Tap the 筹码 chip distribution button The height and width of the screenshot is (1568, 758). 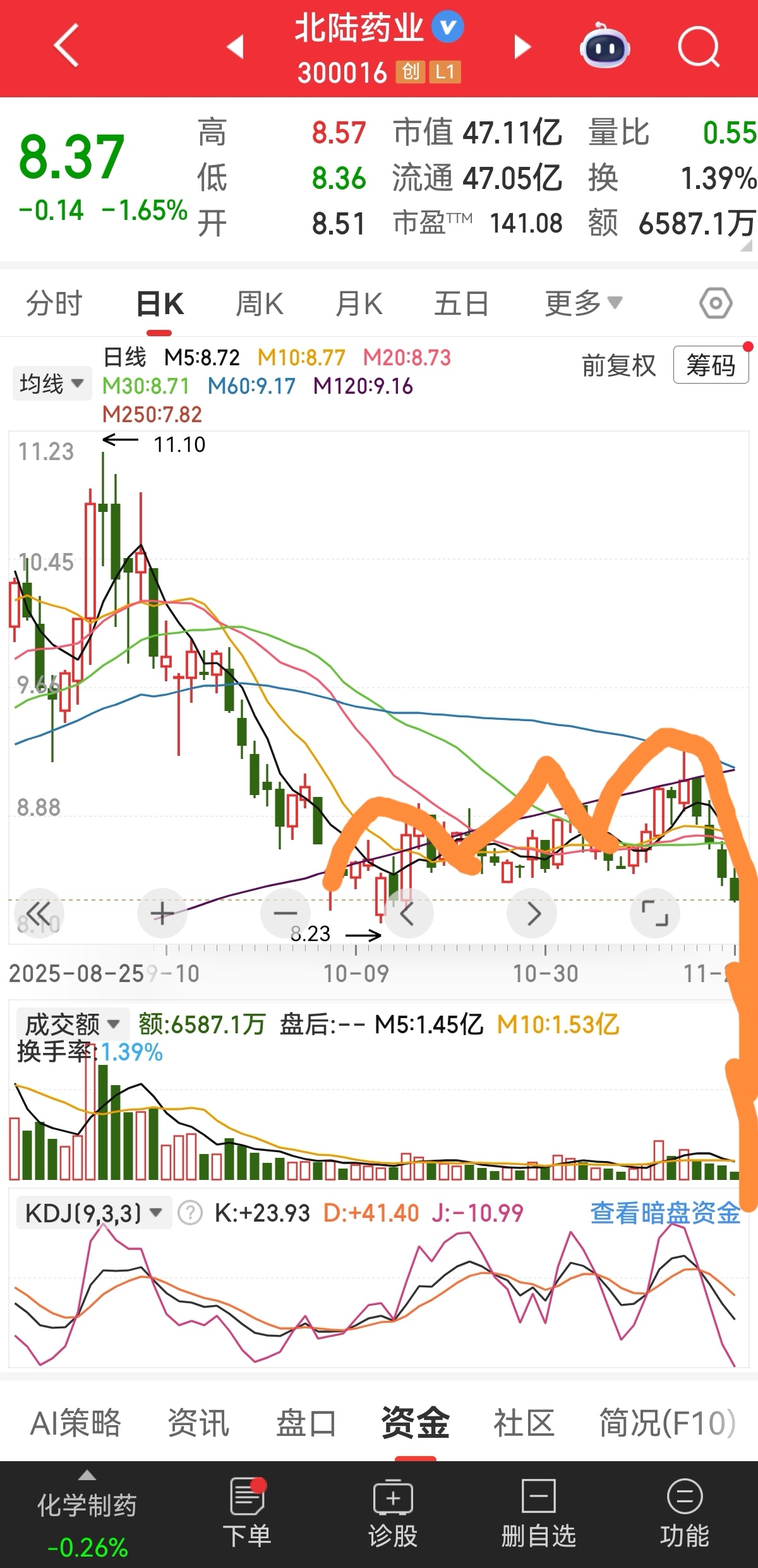point(711,365)
